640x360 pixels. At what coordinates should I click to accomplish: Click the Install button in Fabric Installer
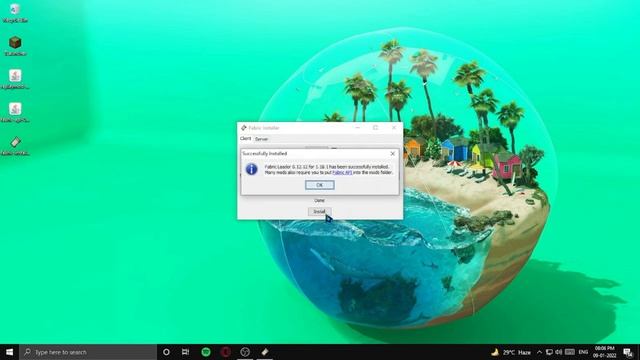(x=319, y=211)
